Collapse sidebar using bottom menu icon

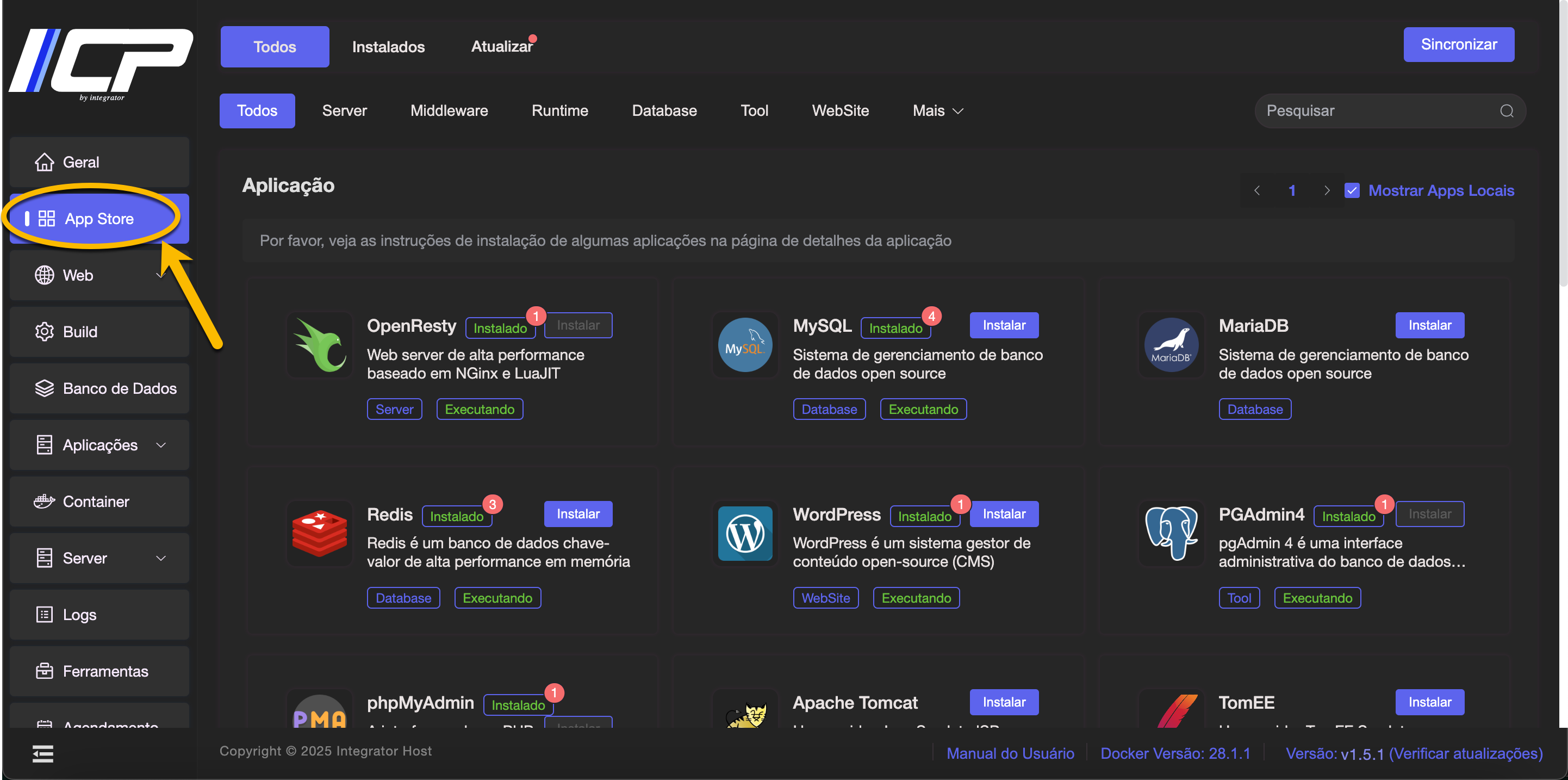[42, 754]
